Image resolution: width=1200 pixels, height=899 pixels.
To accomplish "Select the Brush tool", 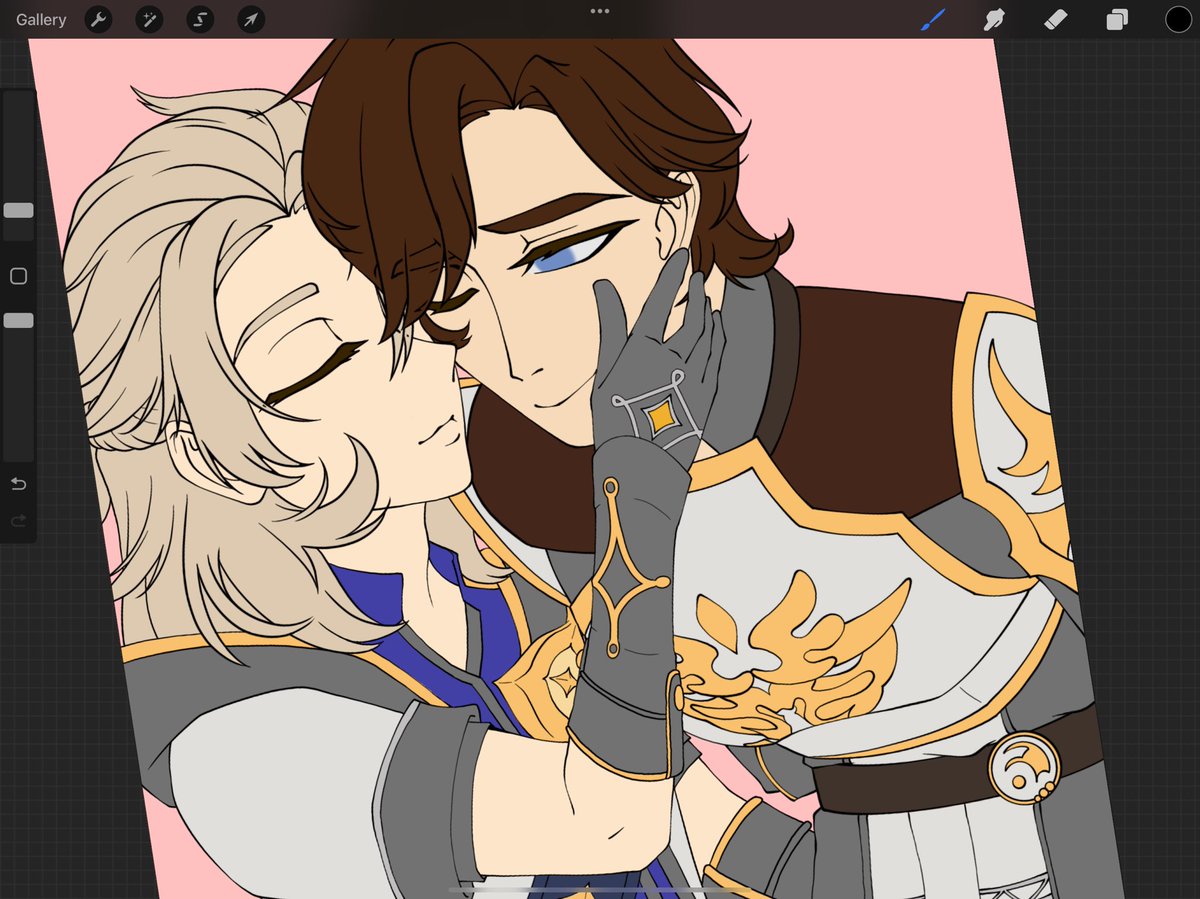I will [x=932, y=19].
